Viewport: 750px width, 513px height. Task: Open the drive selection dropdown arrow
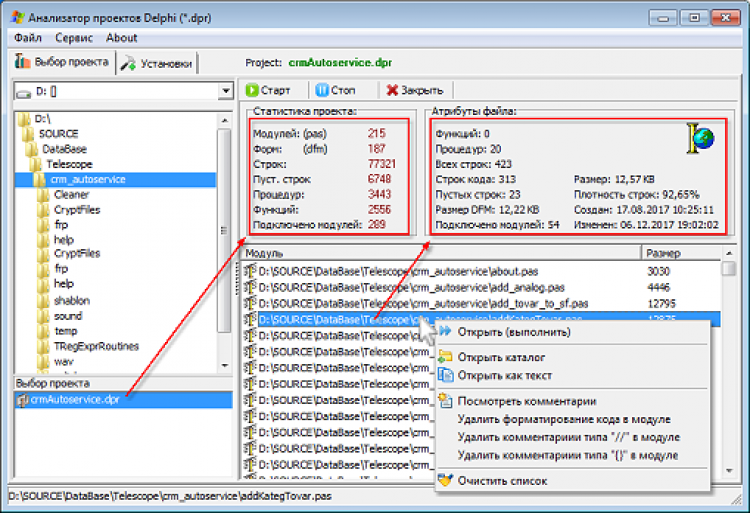pos(225,91)
